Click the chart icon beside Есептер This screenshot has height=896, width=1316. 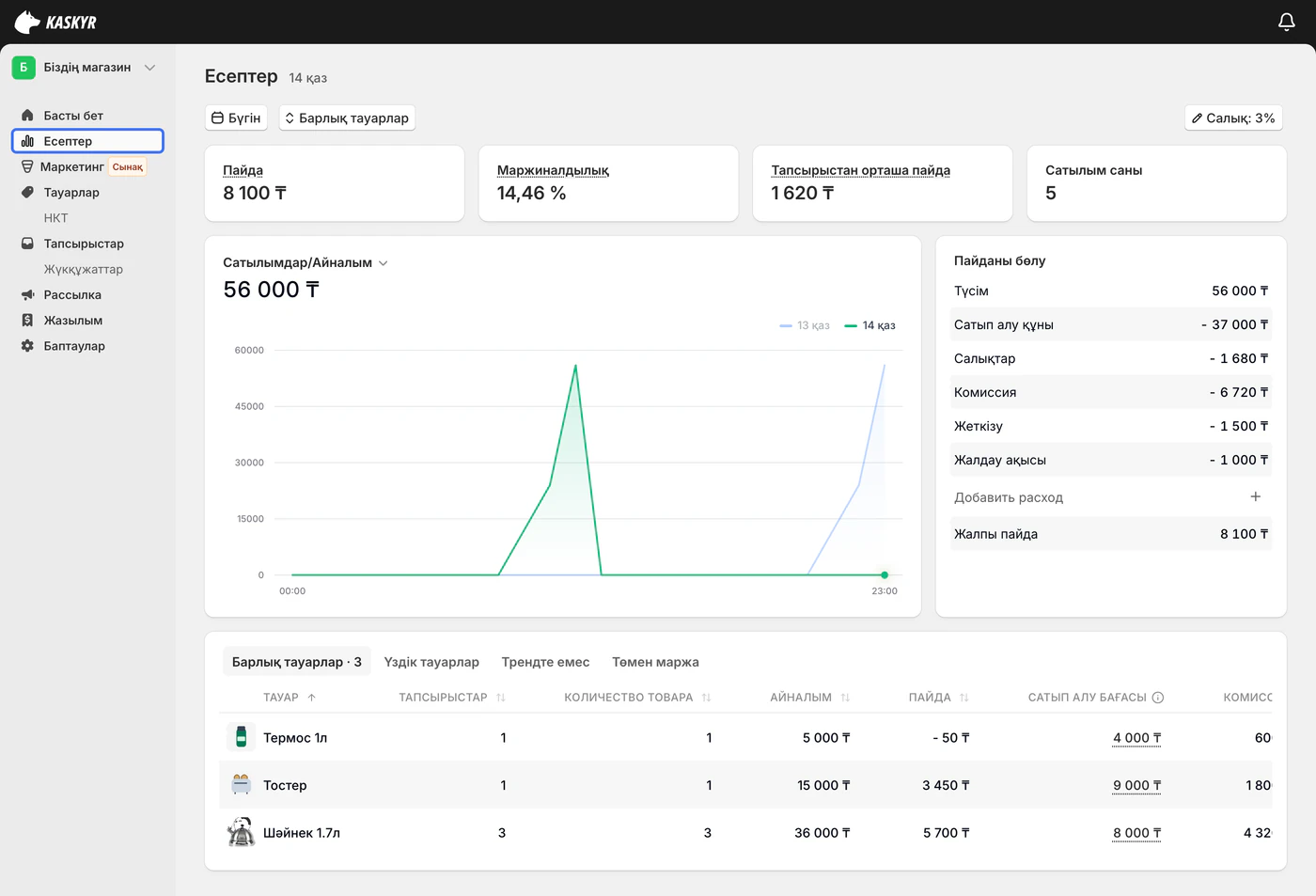pyautogui.click(x=27, y=141)
